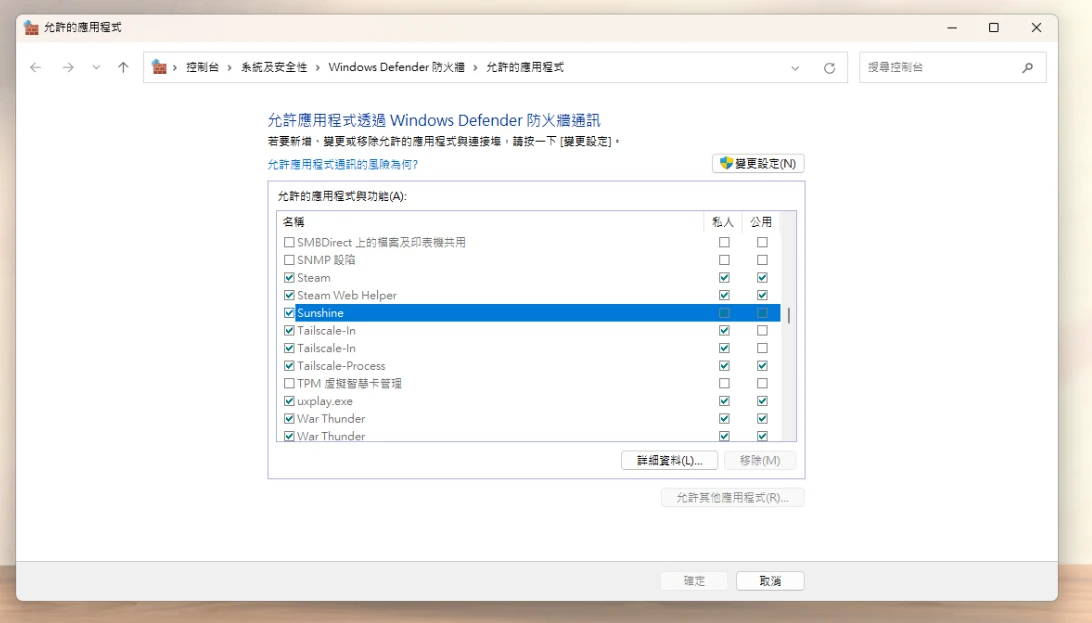Click the forward navigation arrow
Viewport: 1092px width, 623px height.
(x=68, y=68)
